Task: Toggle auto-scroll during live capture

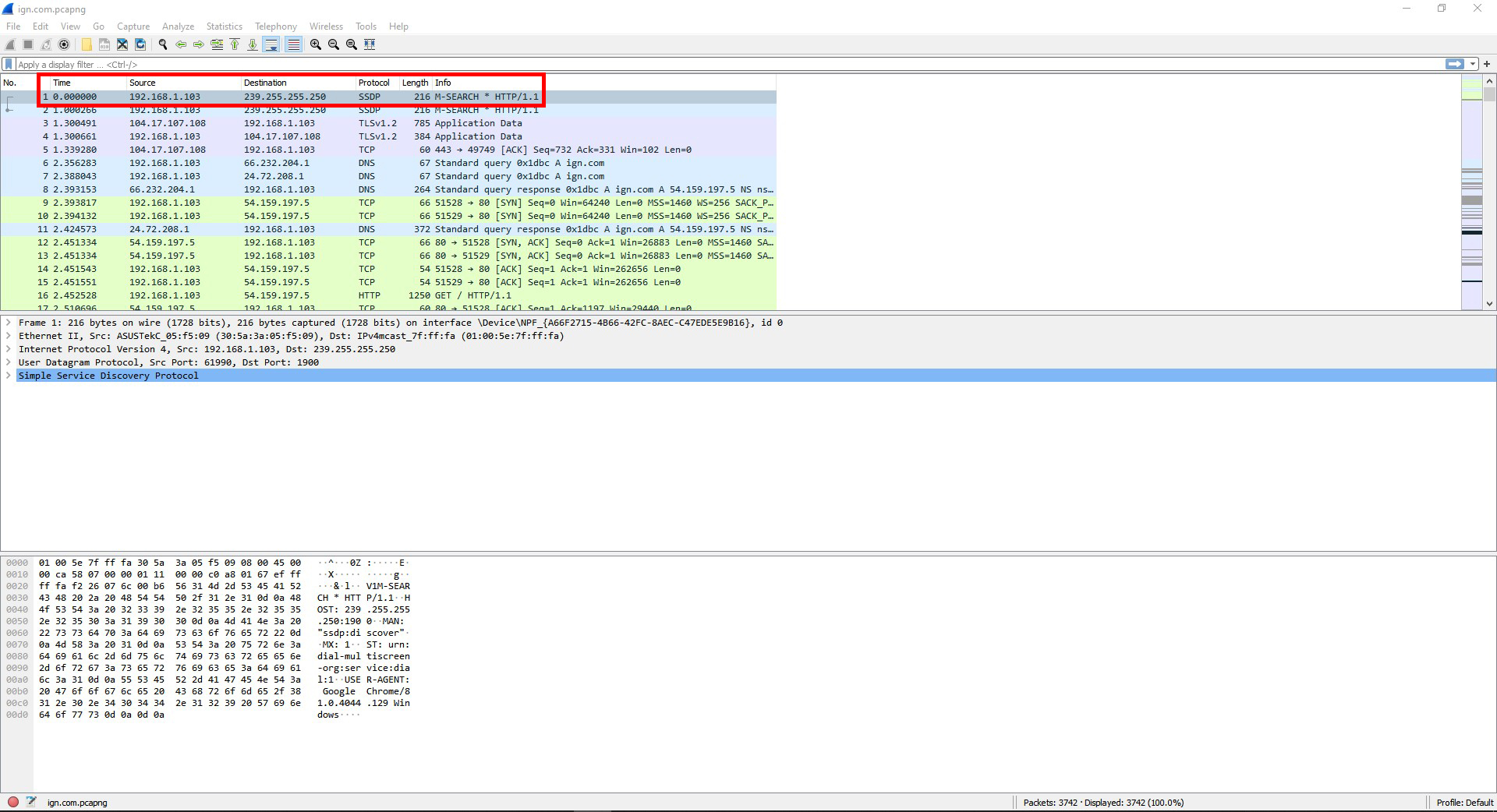Action: (x=271, y=44)
